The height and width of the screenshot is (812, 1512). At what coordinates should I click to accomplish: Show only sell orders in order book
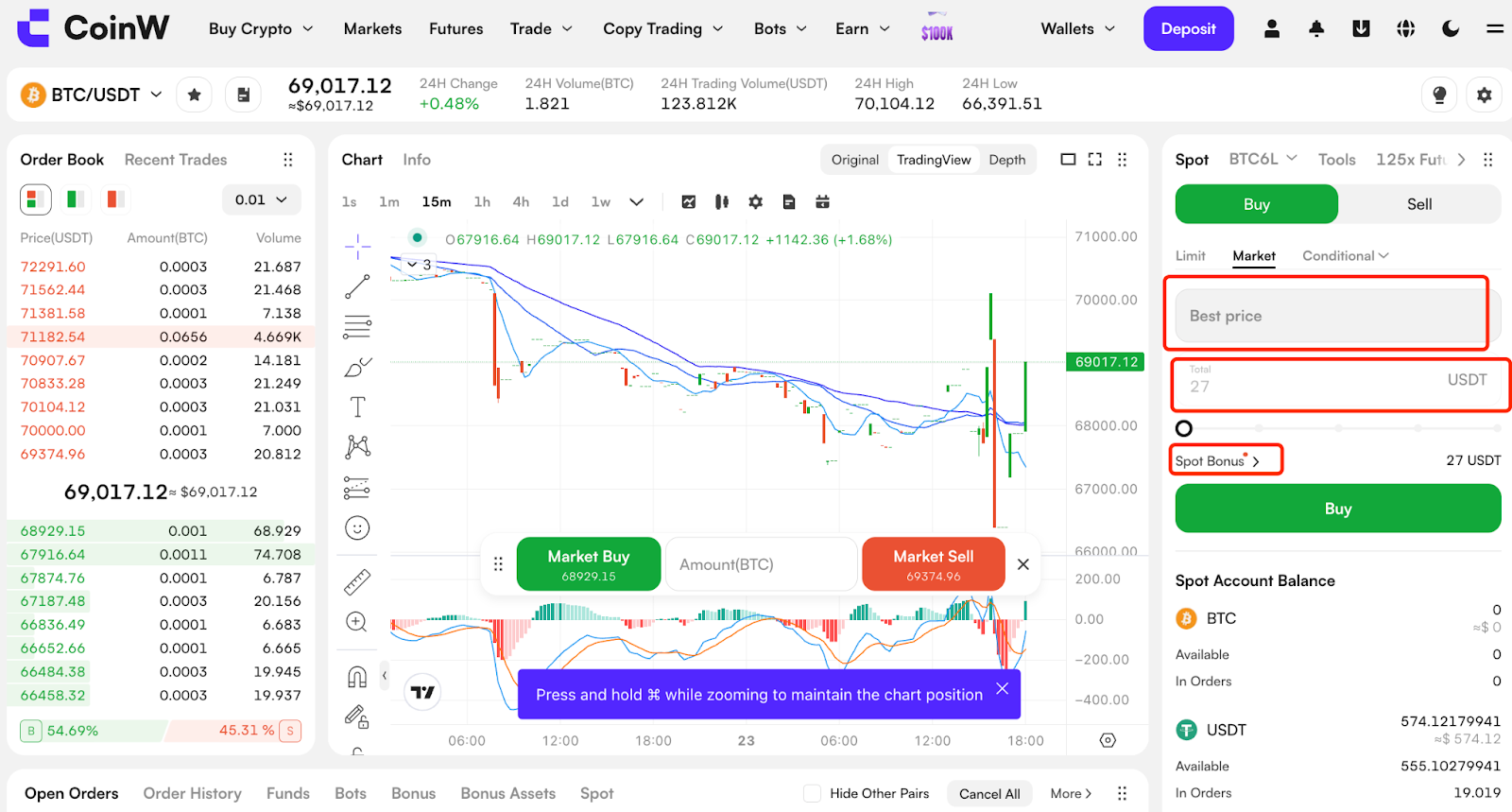pyautogui.click(x=115, y=199)
